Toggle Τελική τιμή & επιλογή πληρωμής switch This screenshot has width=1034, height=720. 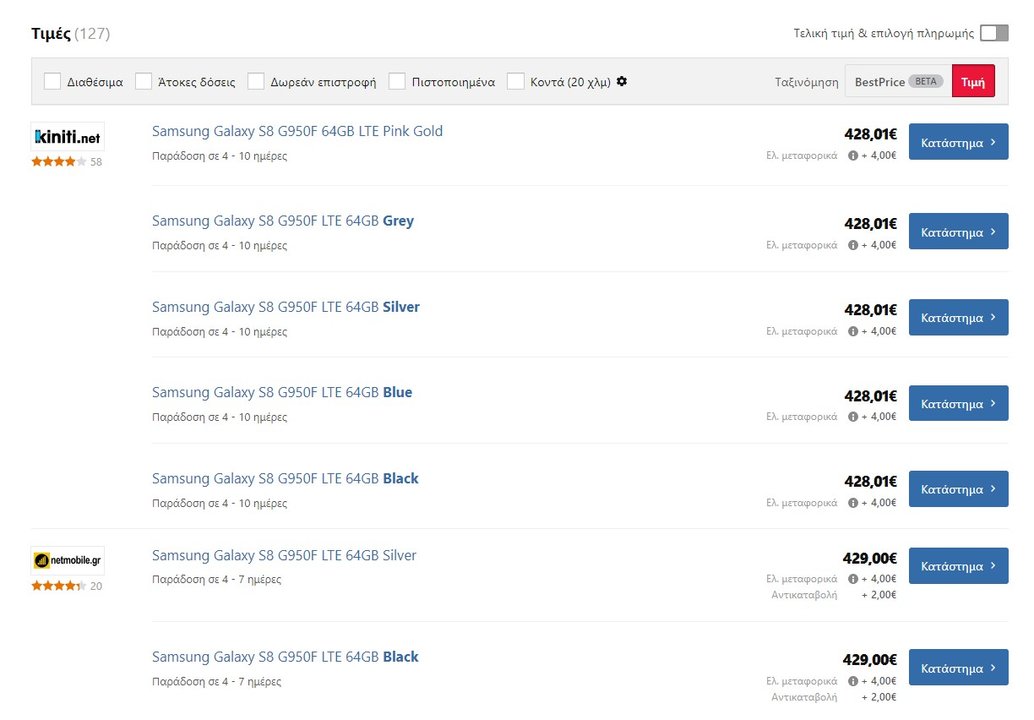pyautogui.click(x=994, y=33)
